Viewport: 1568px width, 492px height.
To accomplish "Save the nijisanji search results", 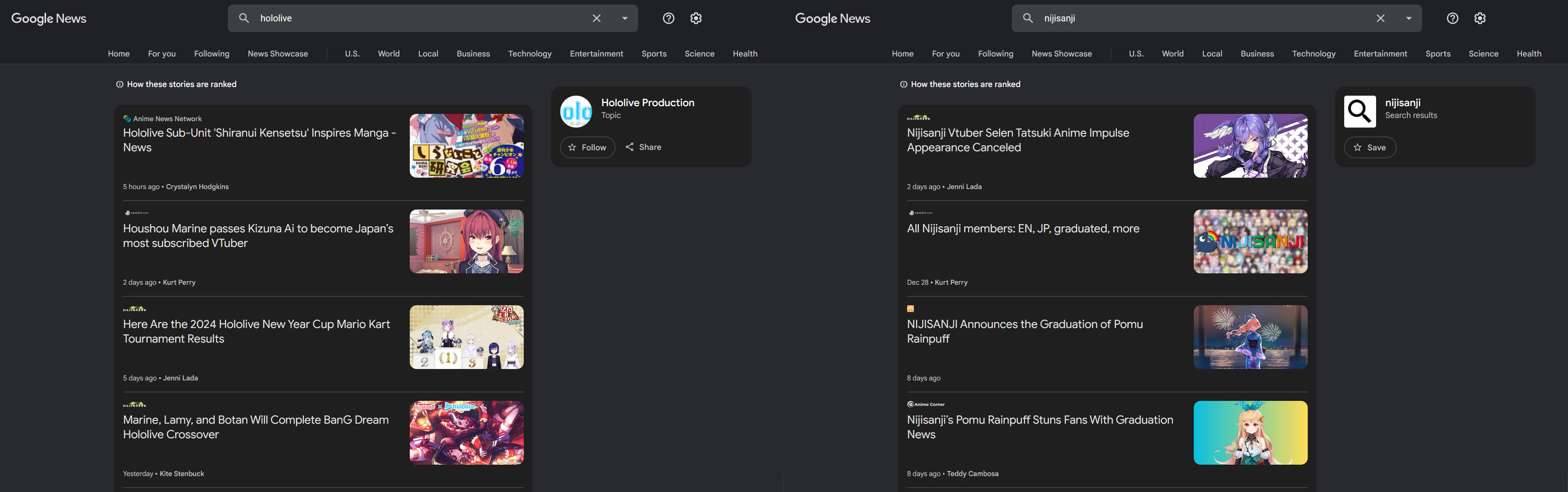I will click(x=1370, y=147).
